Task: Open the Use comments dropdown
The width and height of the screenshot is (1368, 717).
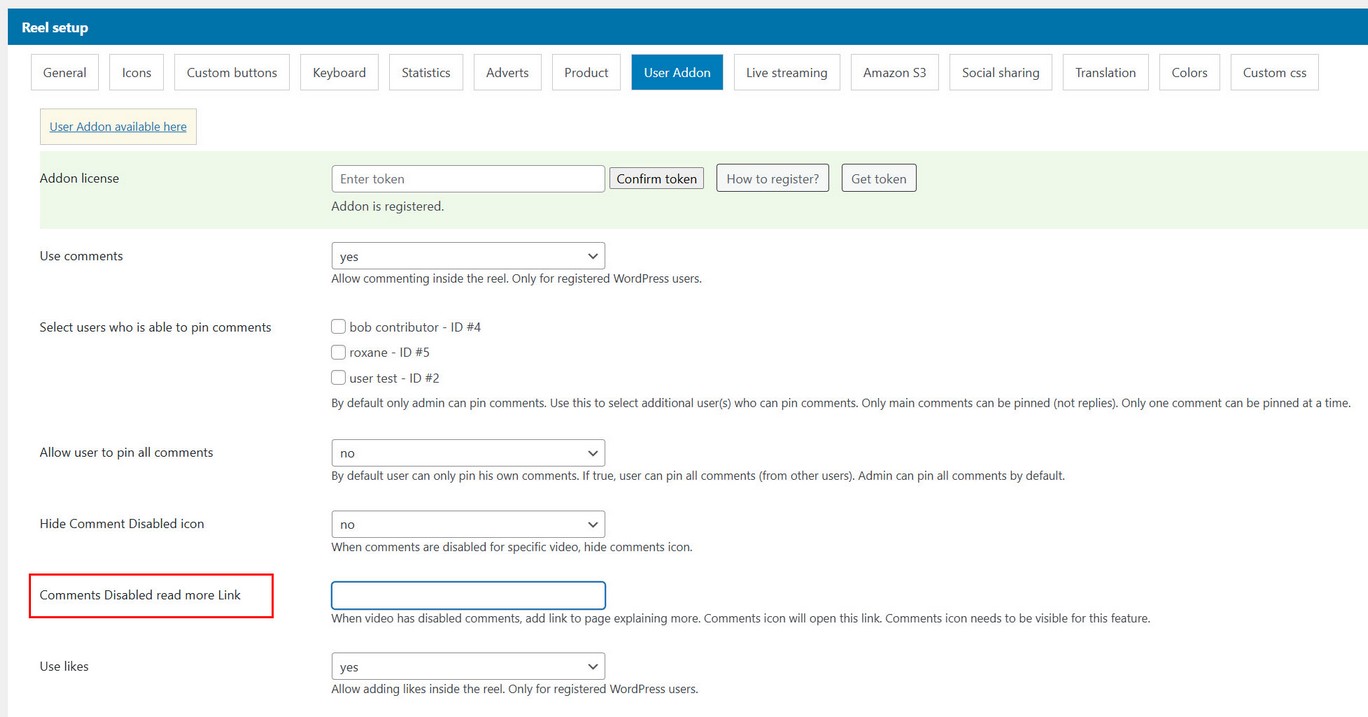Action: click(468, 256)
